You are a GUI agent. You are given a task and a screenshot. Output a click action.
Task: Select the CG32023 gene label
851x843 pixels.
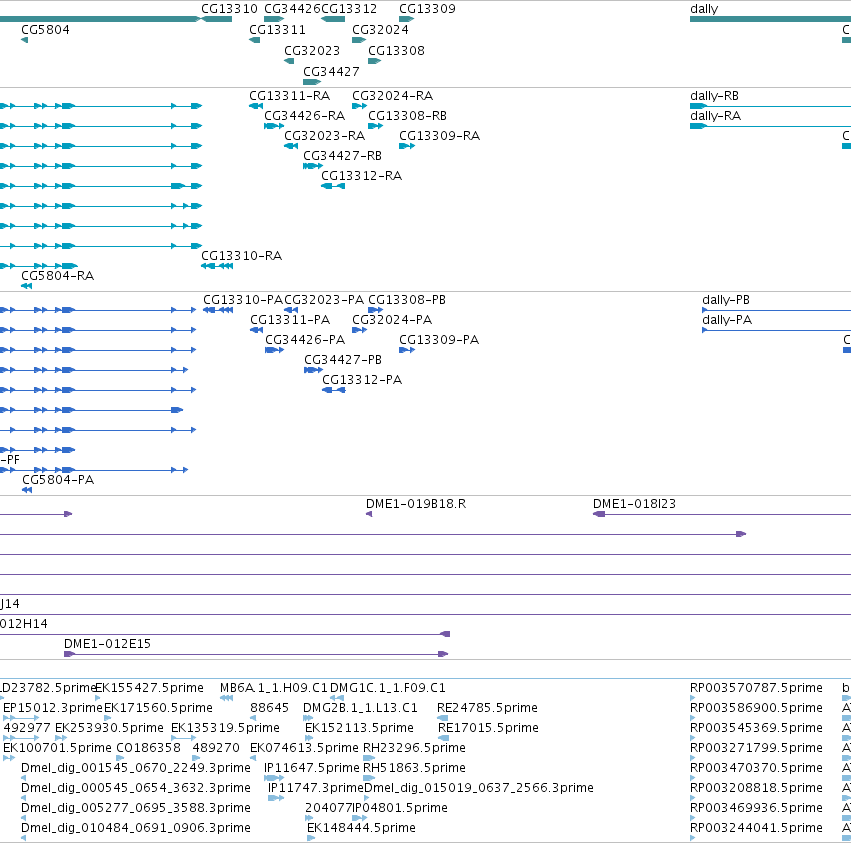[x=312, y=50]
